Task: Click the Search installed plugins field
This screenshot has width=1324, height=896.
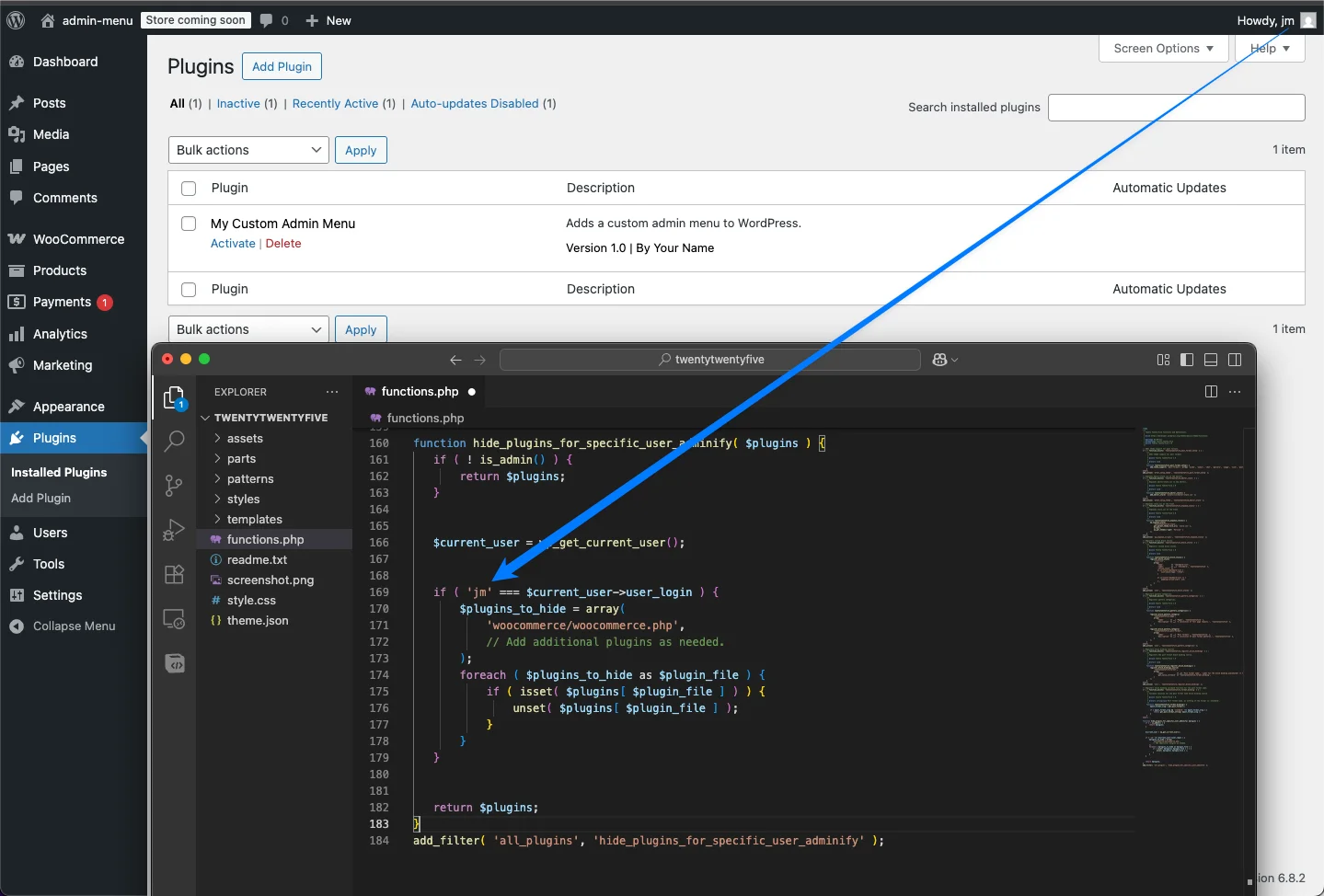Action: tap(1176, 108)
